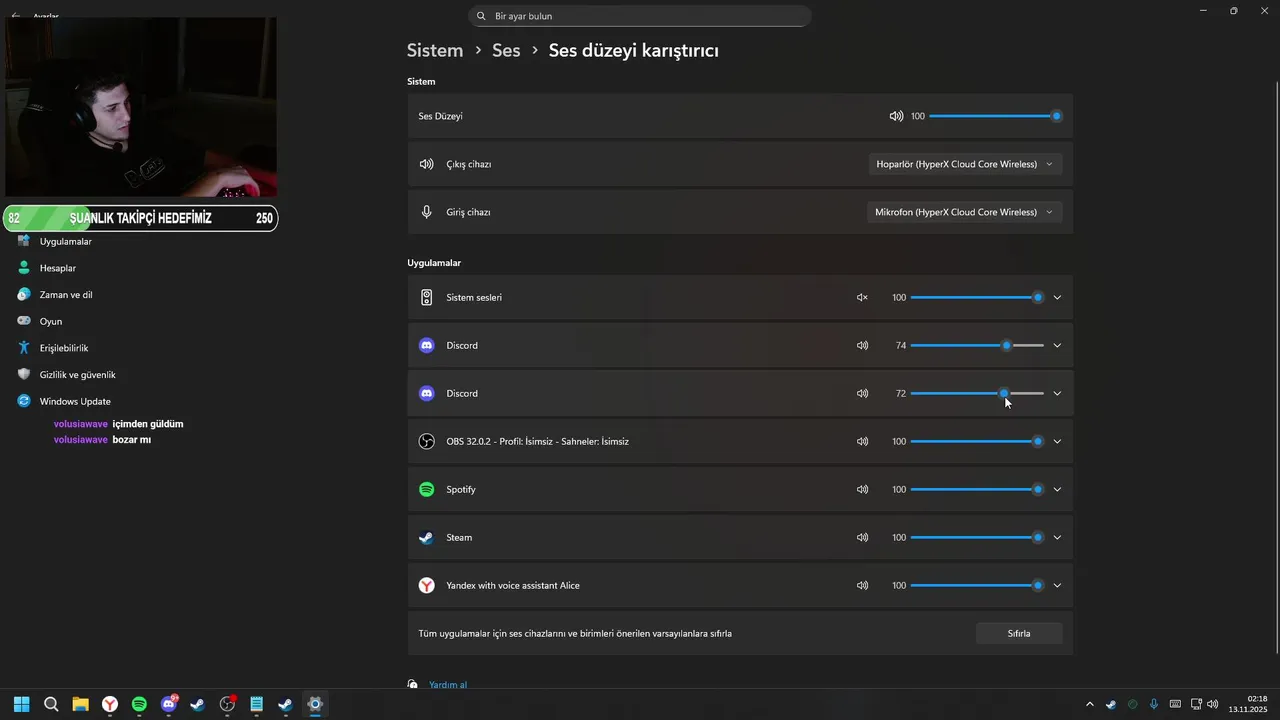Screen dimensions: 1280x720
Task: Click the master Ses Düzeyi speaker icon
Action: point(896,116)
